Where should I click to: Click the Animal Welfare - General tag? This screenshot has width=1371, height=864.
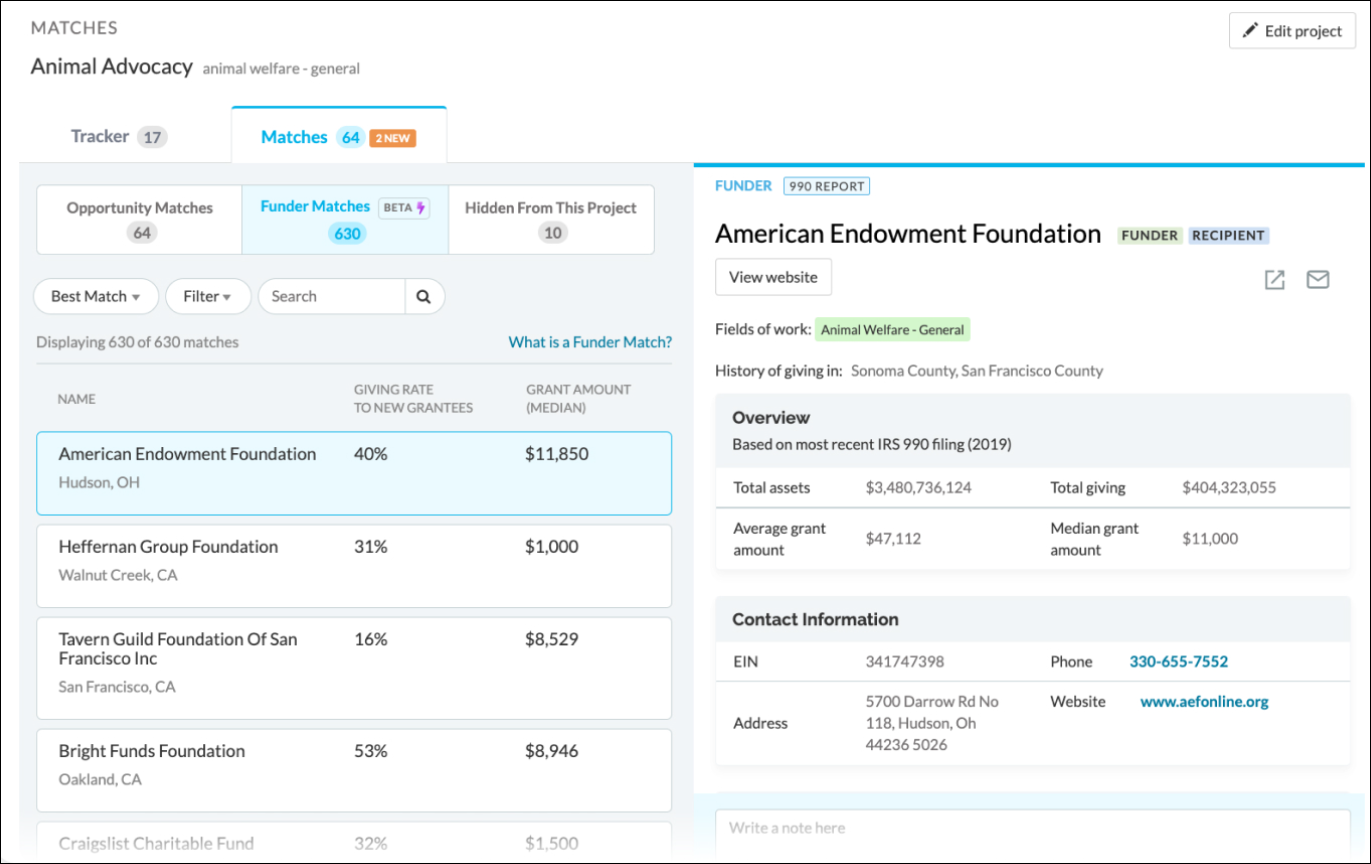pos(892,329)
